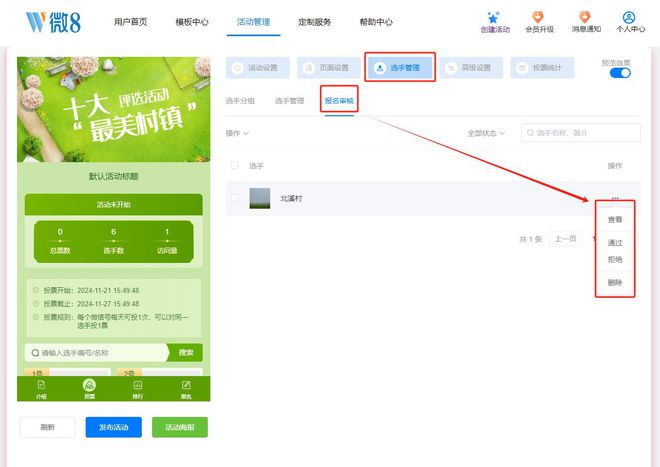The width and height of the screenshot is (660, 467).
Task: Select 活动管理 in top navigation
Action: coord(253,22)
